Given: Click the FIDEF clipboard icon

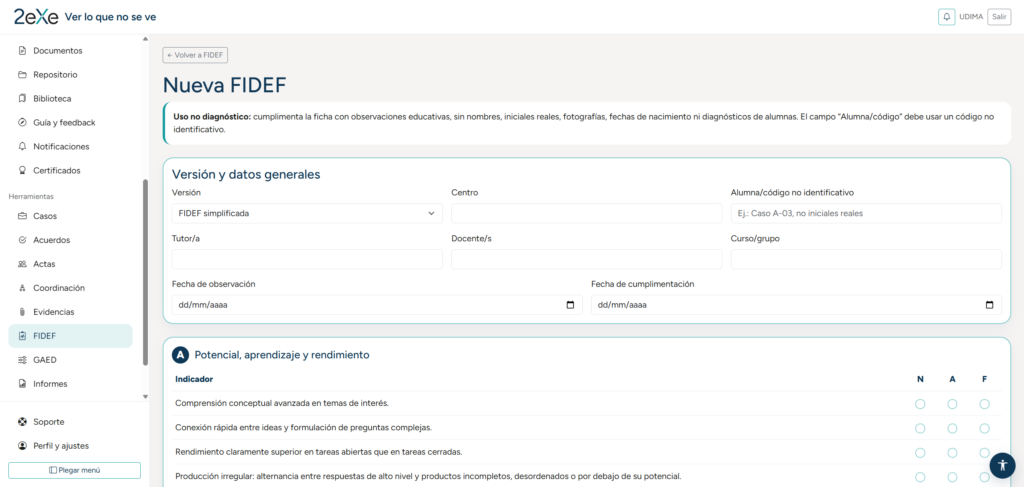Looking at the screenshot, I should [x=22, y=336].
